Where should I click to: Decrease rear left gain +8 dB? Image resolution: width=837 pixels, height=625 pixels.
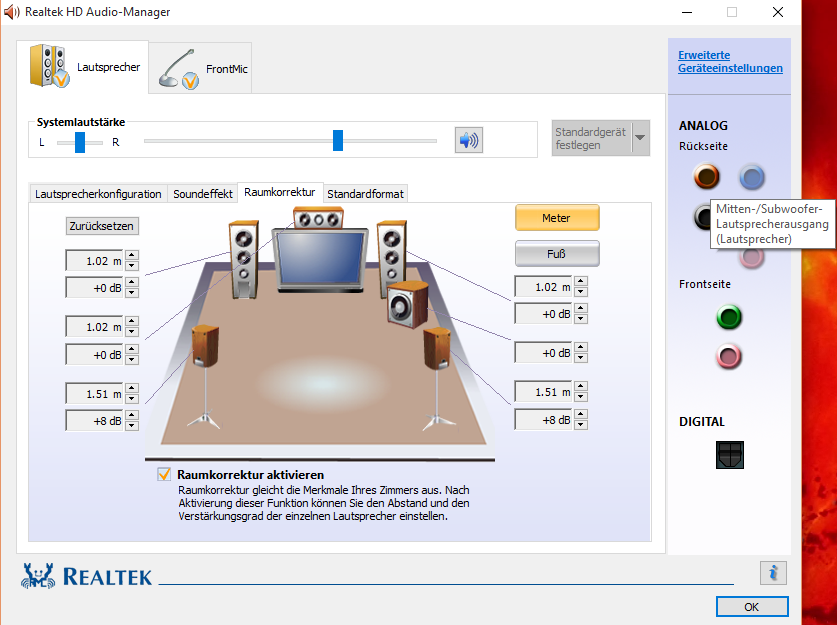tap(132, 425)
